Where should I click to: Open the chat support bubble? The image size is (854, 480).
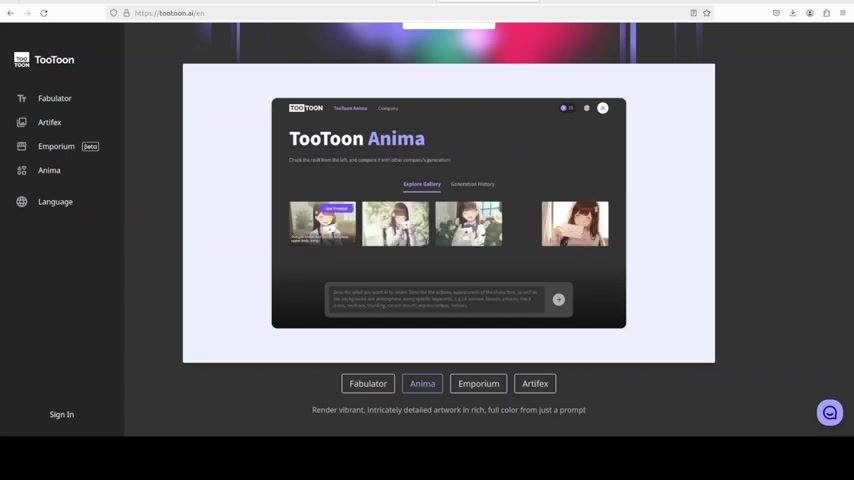point(829,413)
